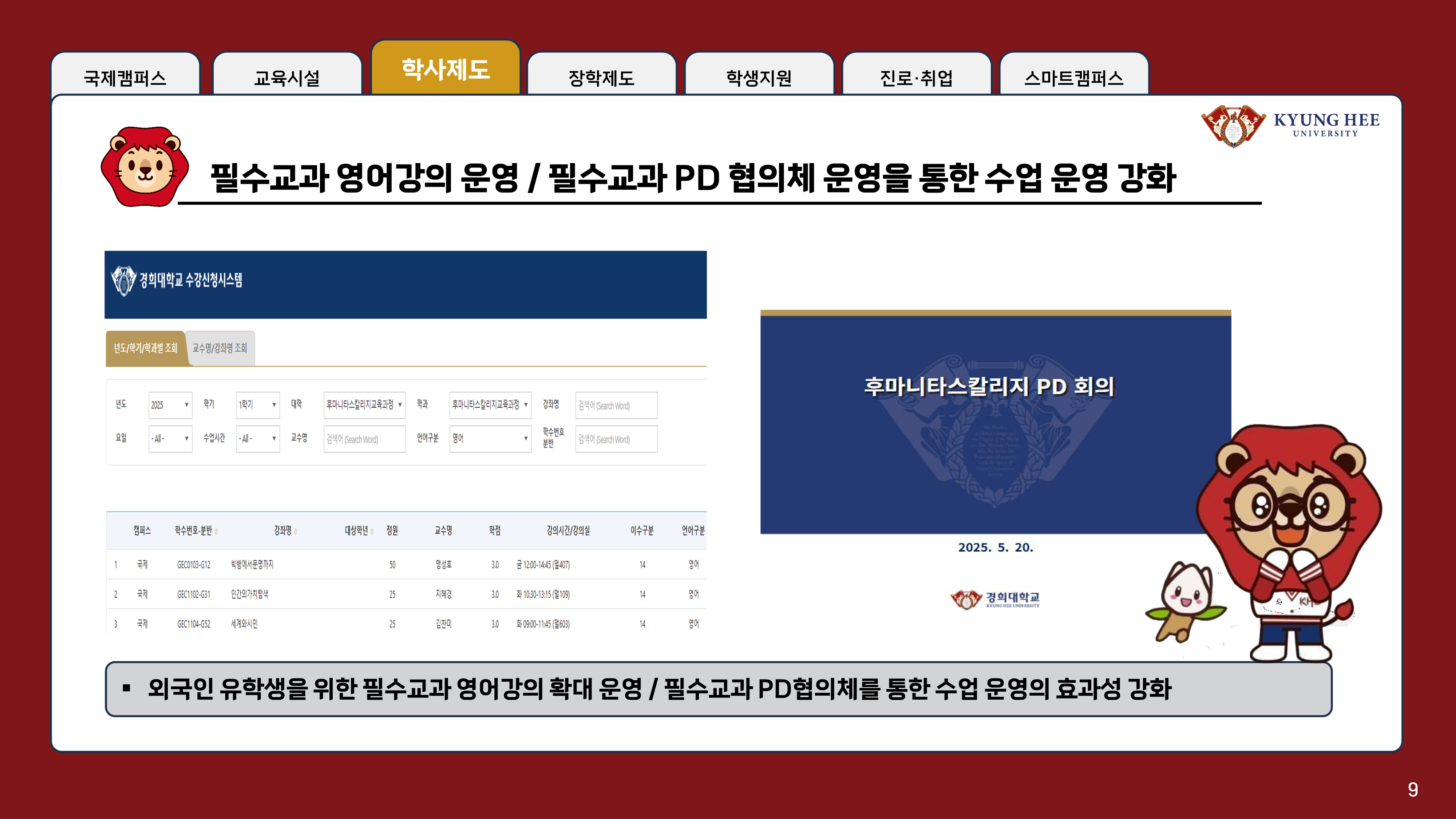
Task: Click time 화 09:00-11:45 (멀603)
Action: [543, 624]
